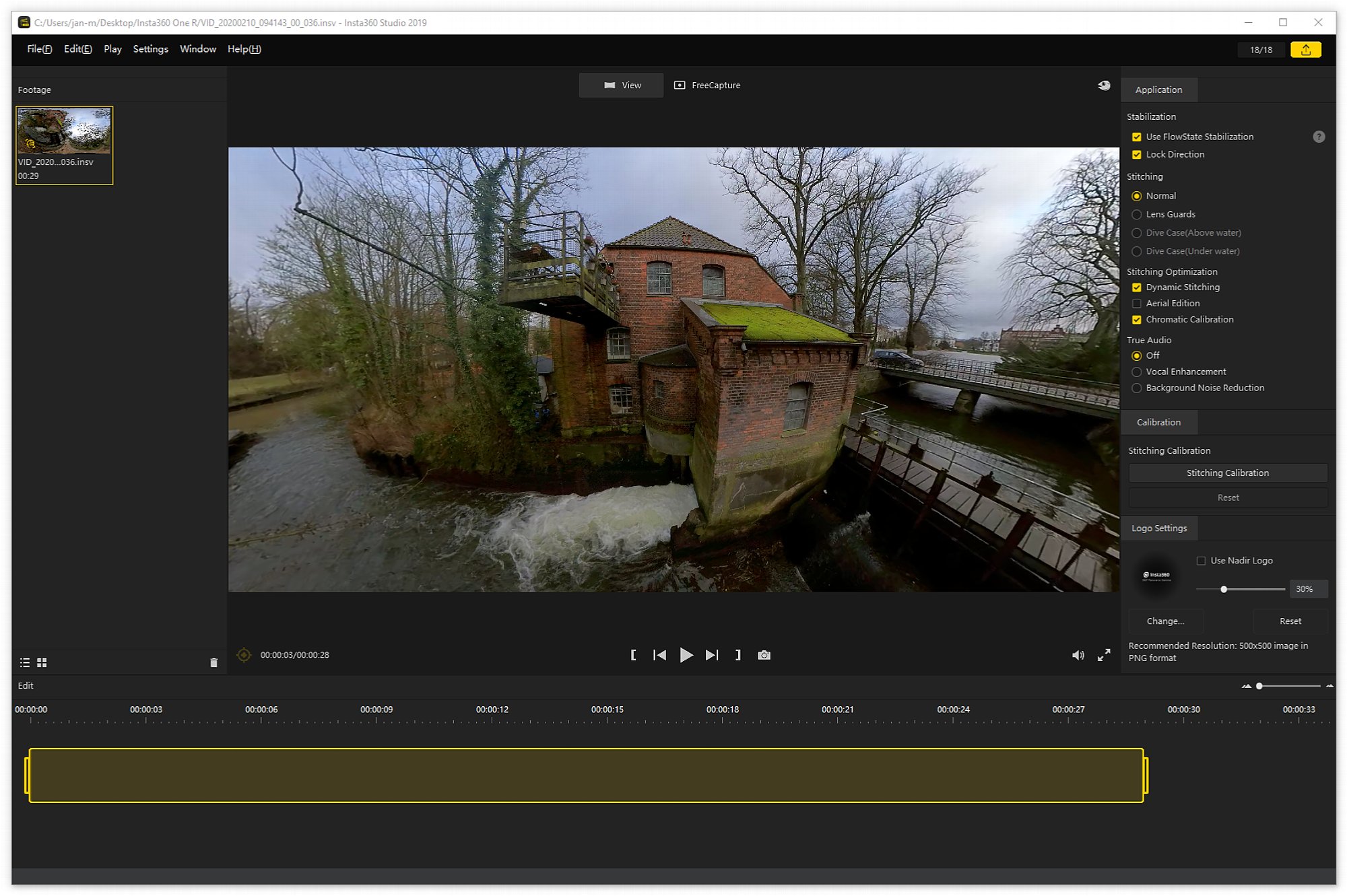Switch footage to grid view
1347x896 pixels.
pyautogui.click(x=42, y=663)
